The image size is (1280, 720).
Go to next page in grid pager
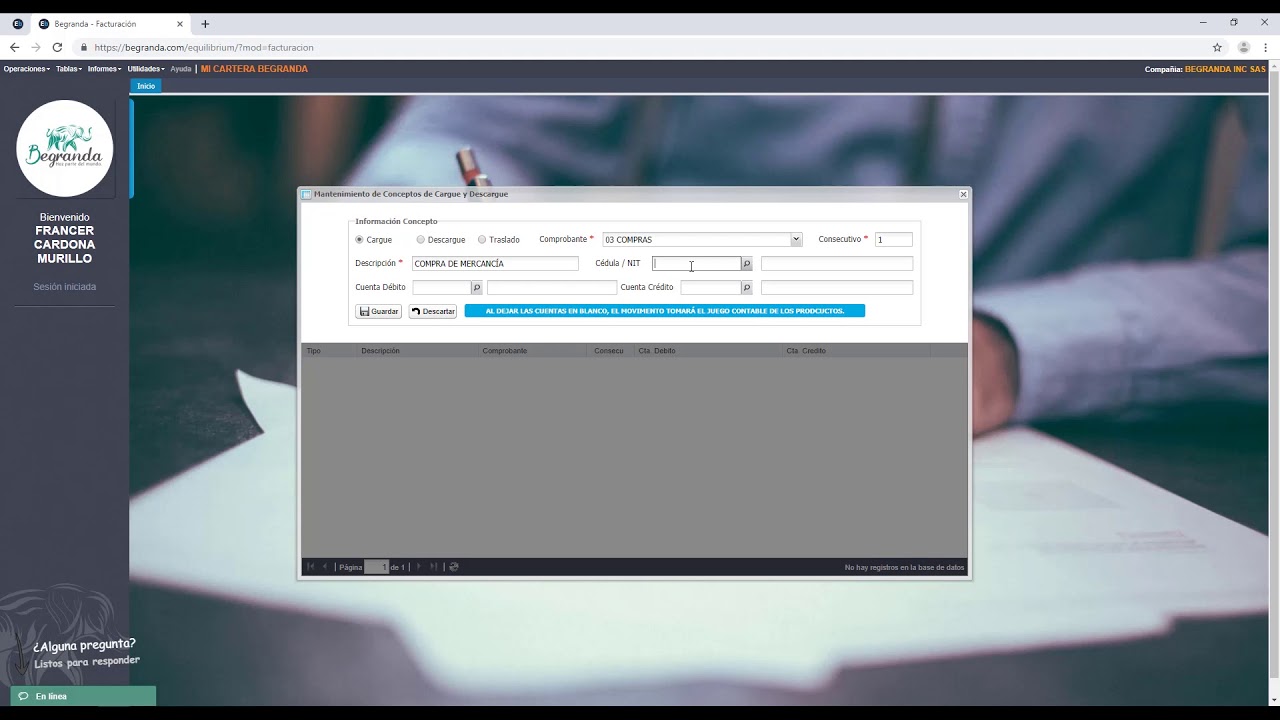(x=419, y=567)
